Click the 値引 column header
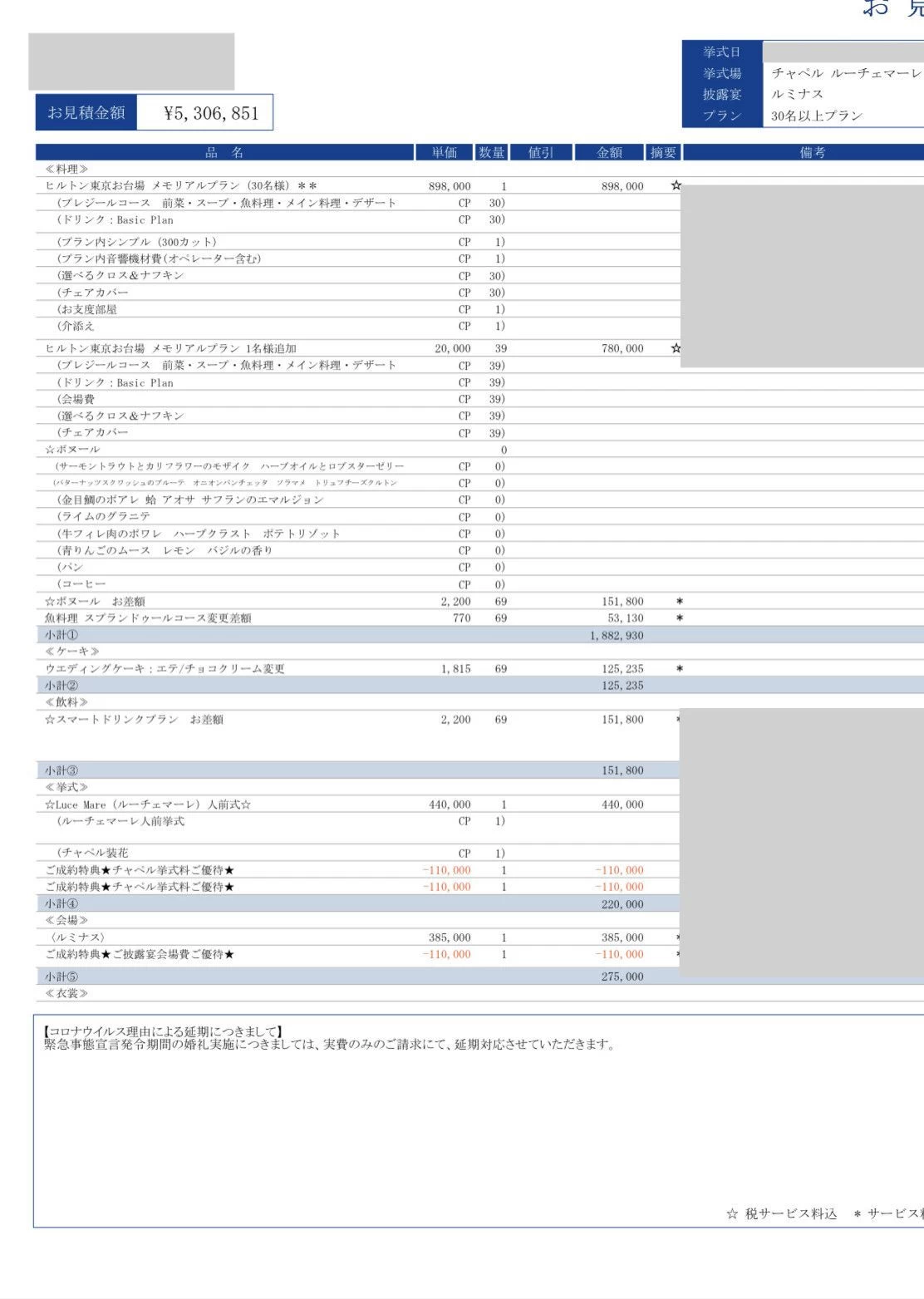Screen dimensions: 924x1299 tap(541, 152)
